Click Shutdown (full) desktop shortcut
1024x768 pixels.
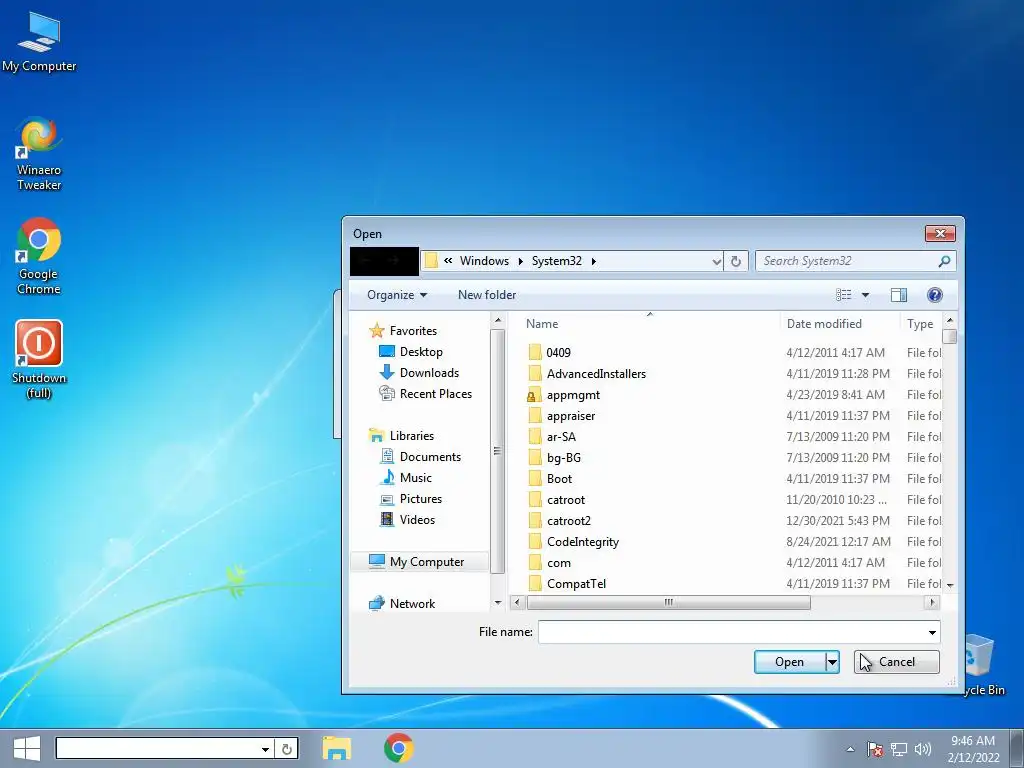39,359
